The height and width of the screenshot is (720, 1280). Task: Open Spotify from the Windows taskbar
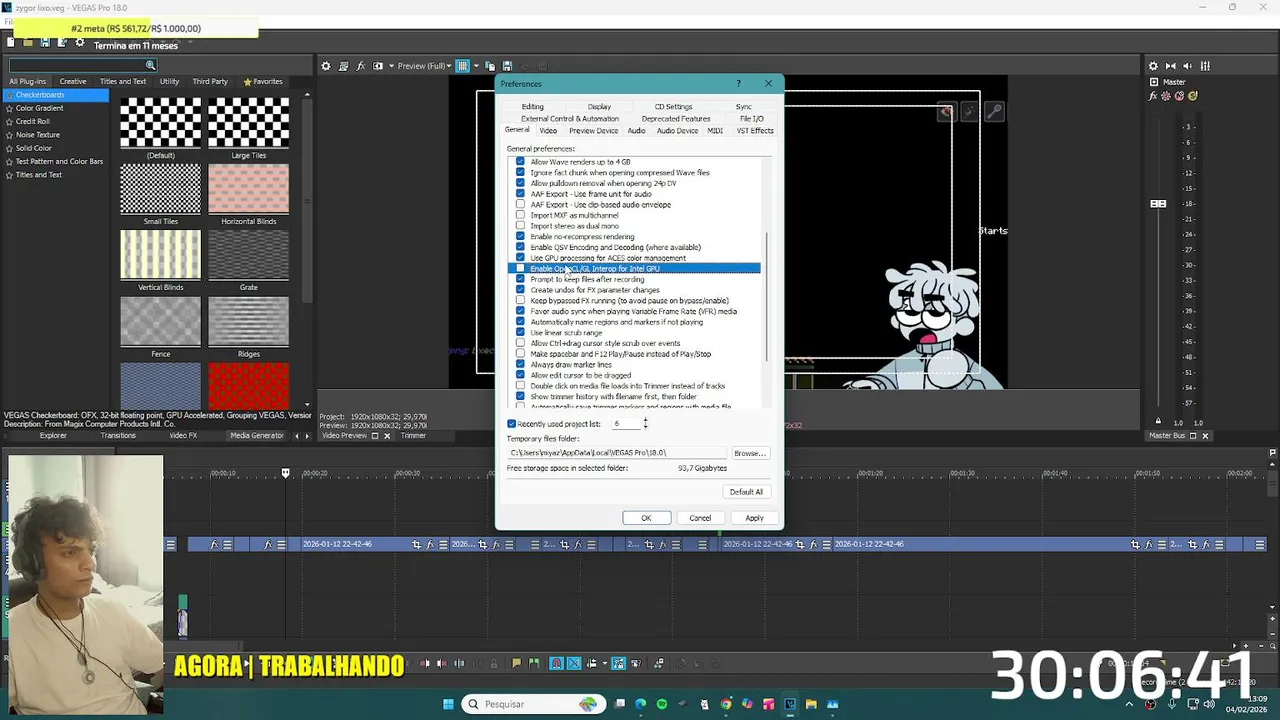[662, 704]
